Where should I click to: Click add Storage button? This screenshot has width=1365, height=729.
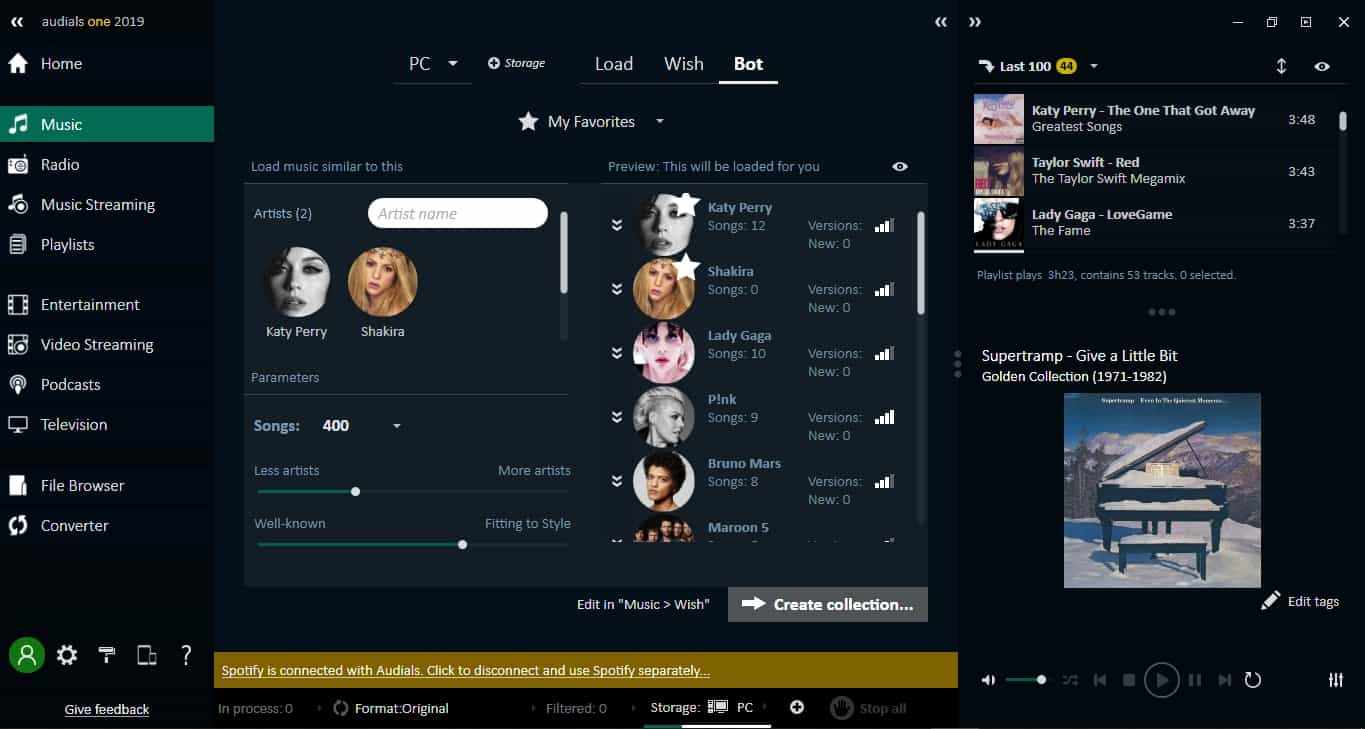coord(516,63)
